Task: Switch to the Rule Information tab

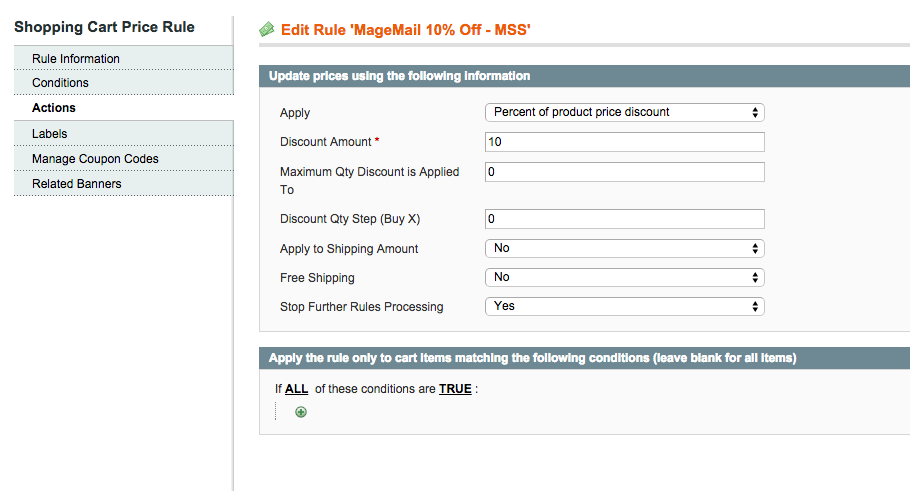Action: pos(76,59)
